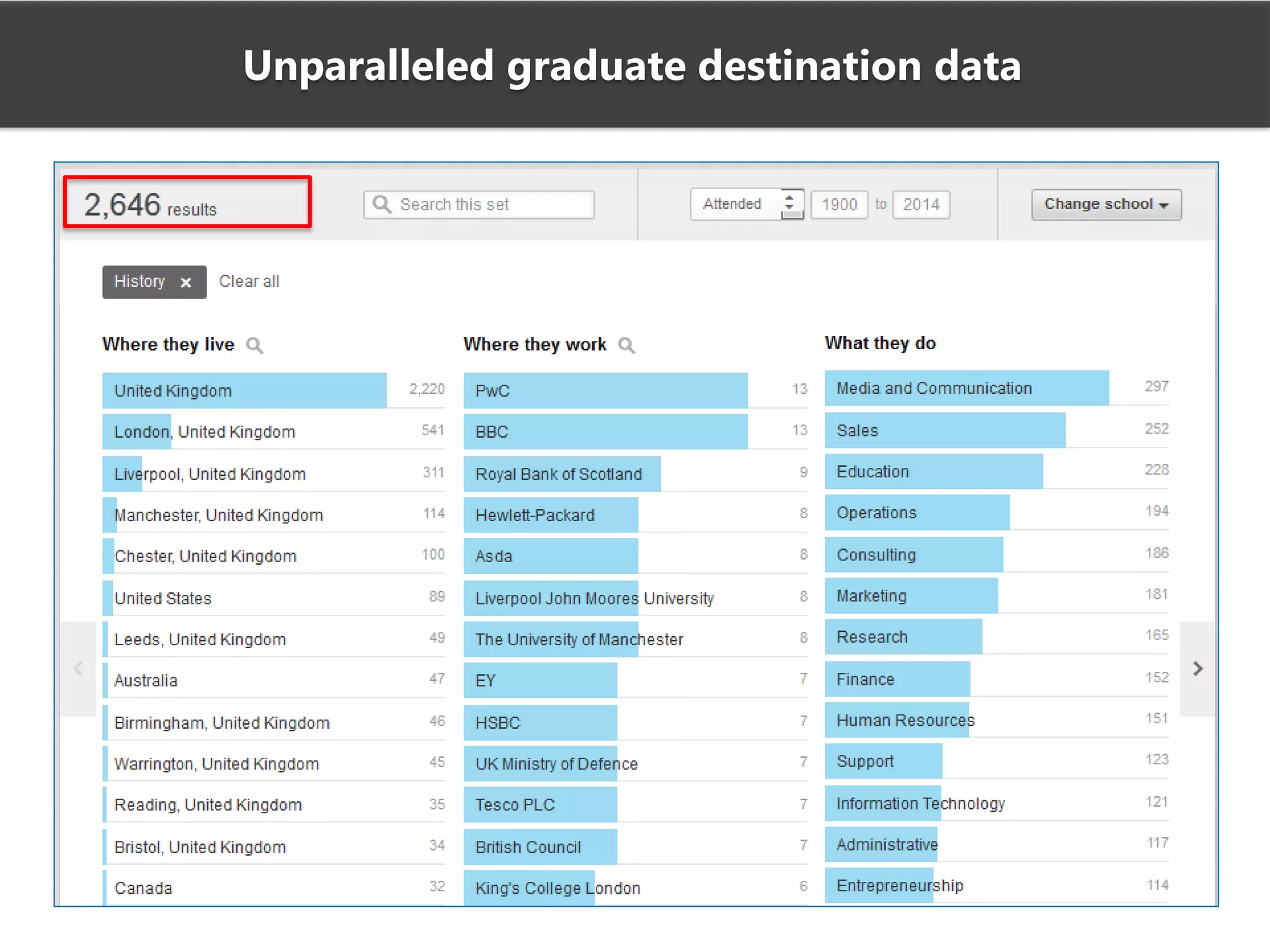Open search beside Where they work heading
This screenshot has width=1270, height=952.
(627, 345)
